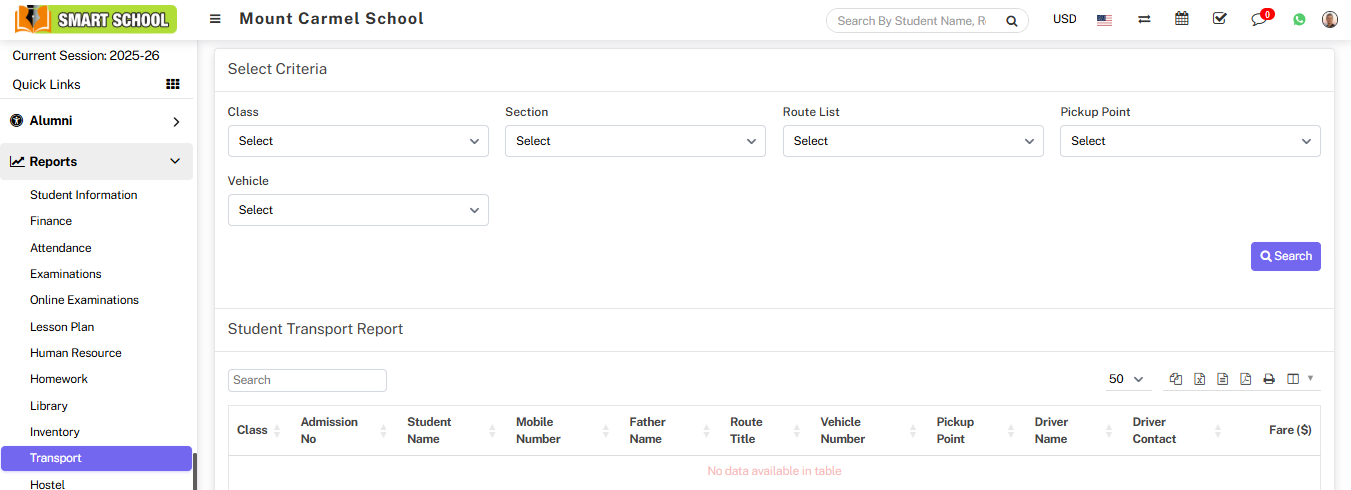The image size is (1351, 490).
Task: Expand the Alumni sidebar section
Action: coord(96,121)
